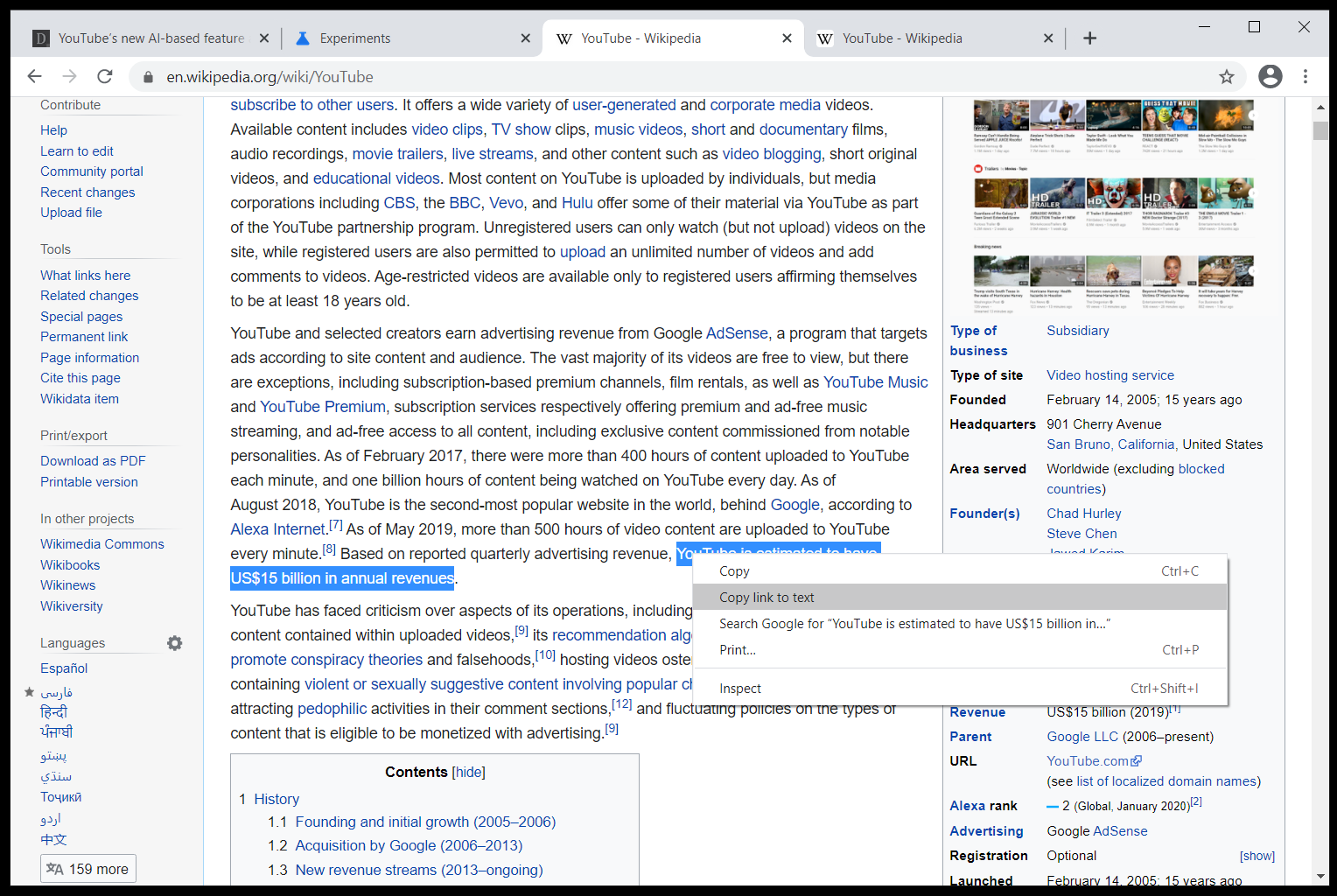Open Chrome's three-dot menu
Image resolution: width=1337 pixels, height=896 pixels.
pos(1305,77)
